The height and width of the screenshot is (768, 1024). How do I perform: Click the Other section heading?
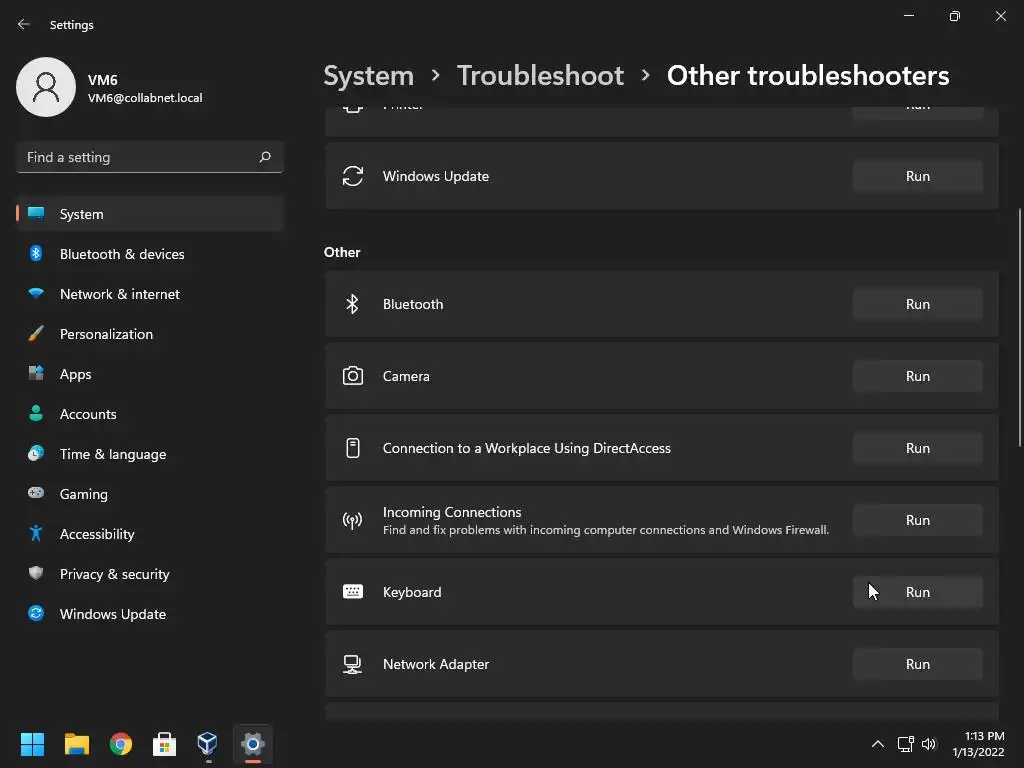[x=342, y=252]
